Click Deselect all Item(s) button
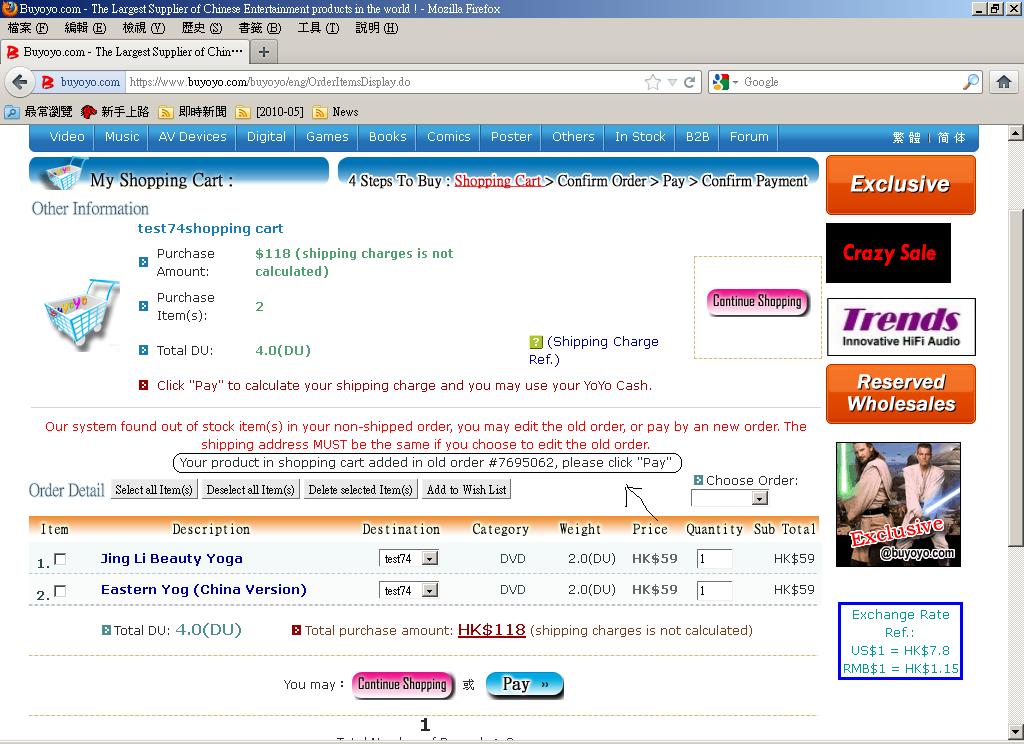Viewport: 1024px width, 744px height. [251, 490]
